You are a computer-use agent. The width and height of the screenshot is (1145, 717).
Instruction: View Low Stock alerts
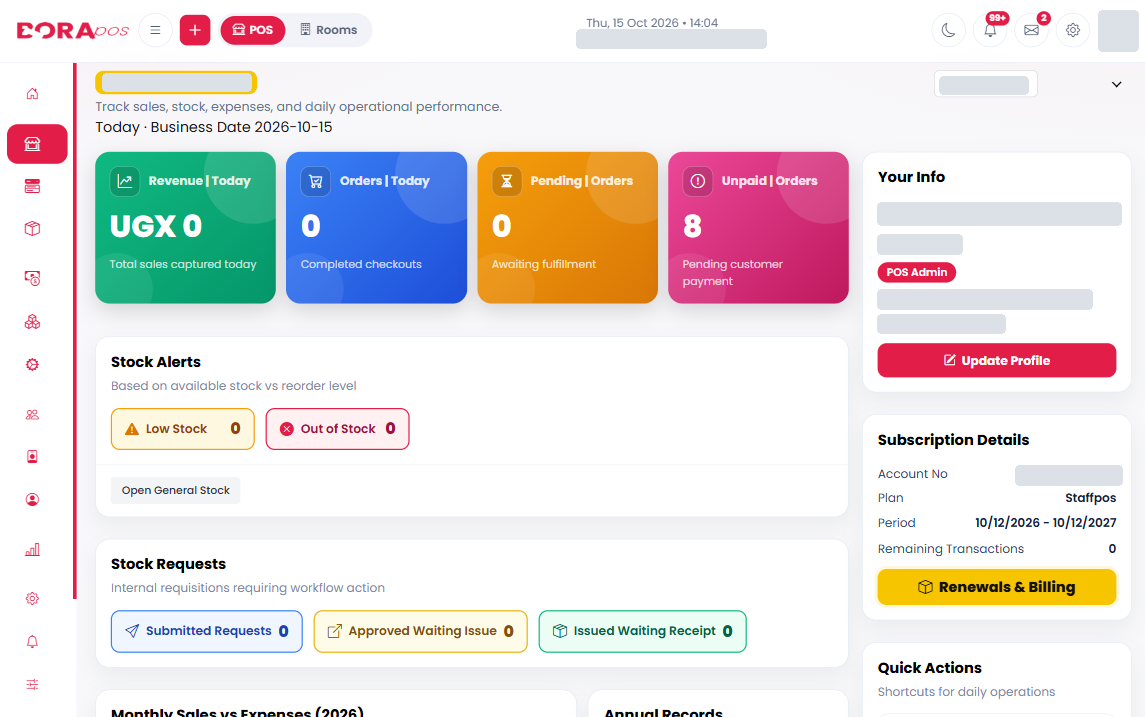[183, 429]
